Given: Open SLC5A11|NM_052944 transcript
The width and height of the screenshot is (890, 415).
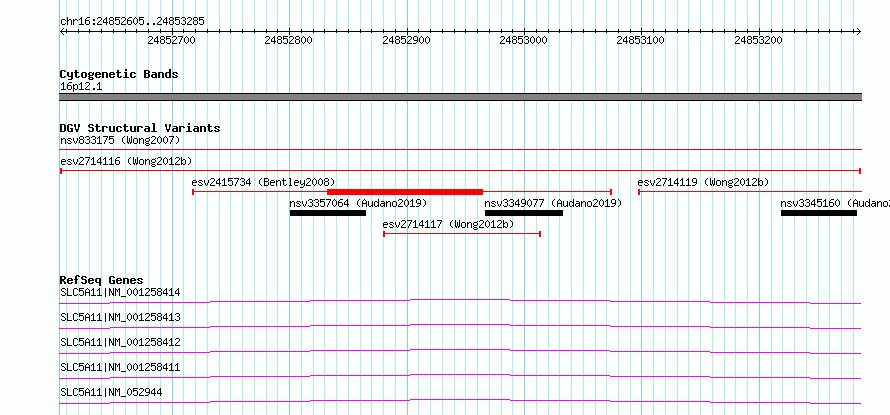Looking at the screenshot, I should [111, 392].
